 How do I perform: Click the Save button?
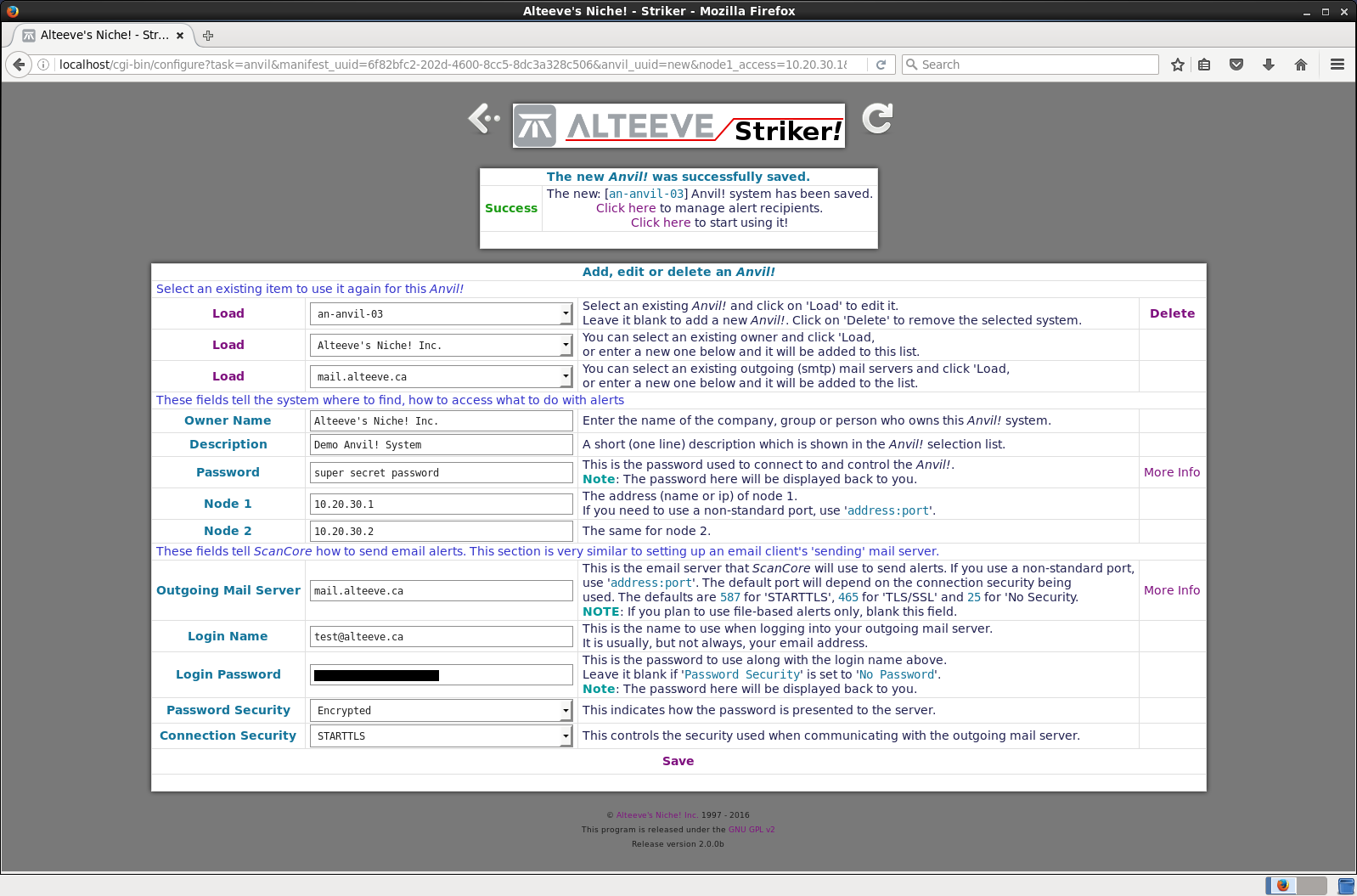[678, 761]
